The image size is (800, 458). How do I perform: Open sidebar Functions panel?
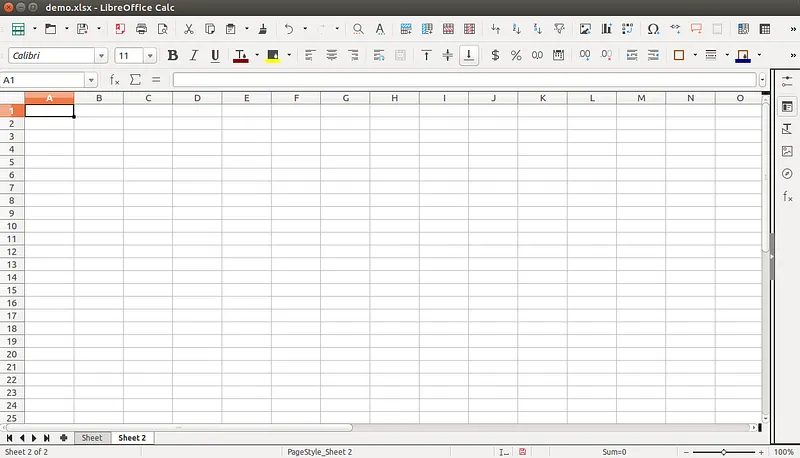pyautogui.click(x=787, y=196)
